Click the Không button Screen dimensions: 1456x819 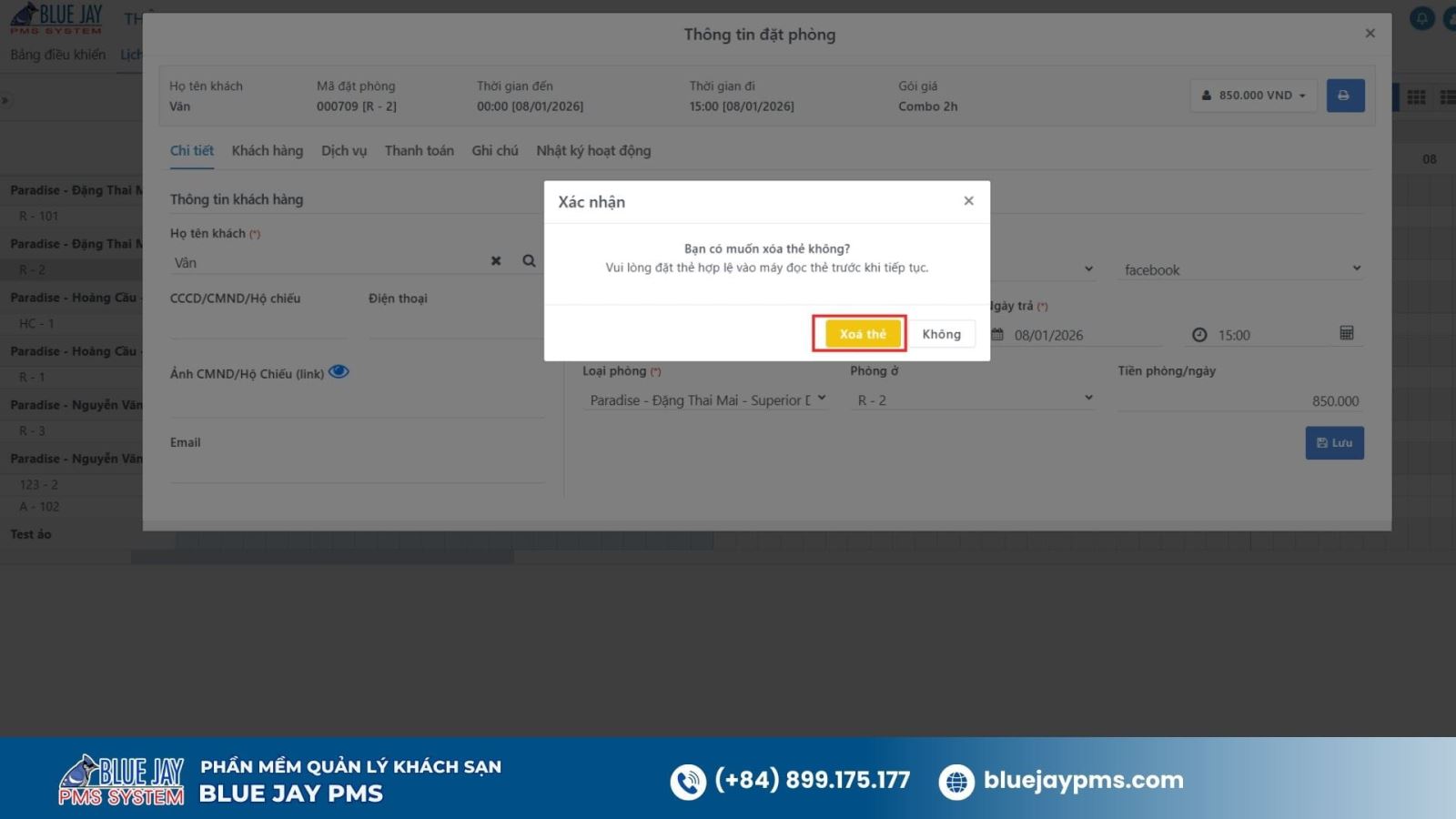click(x=941, y=334)
